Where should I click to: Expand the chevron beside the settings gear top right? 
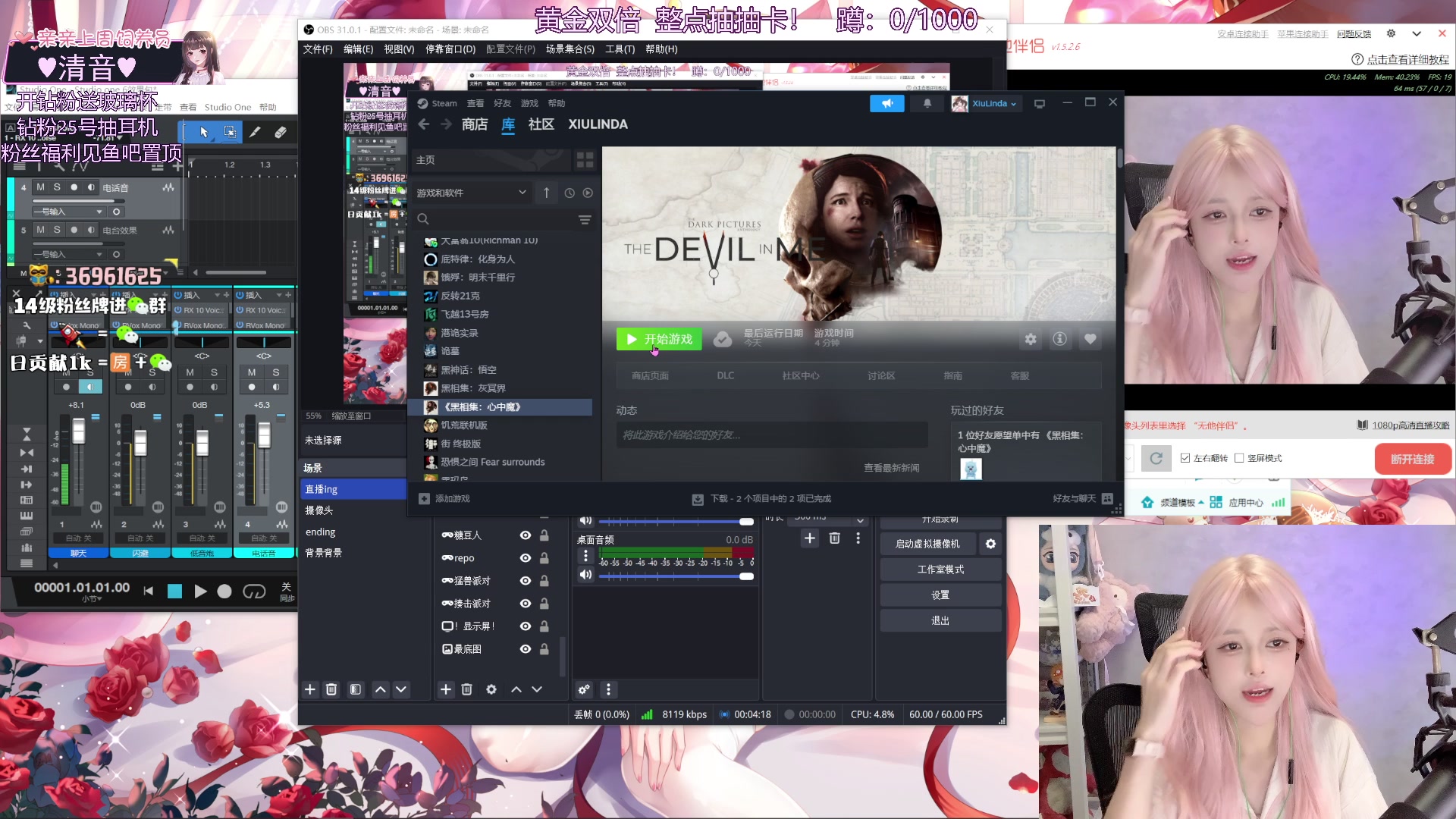1417,33
